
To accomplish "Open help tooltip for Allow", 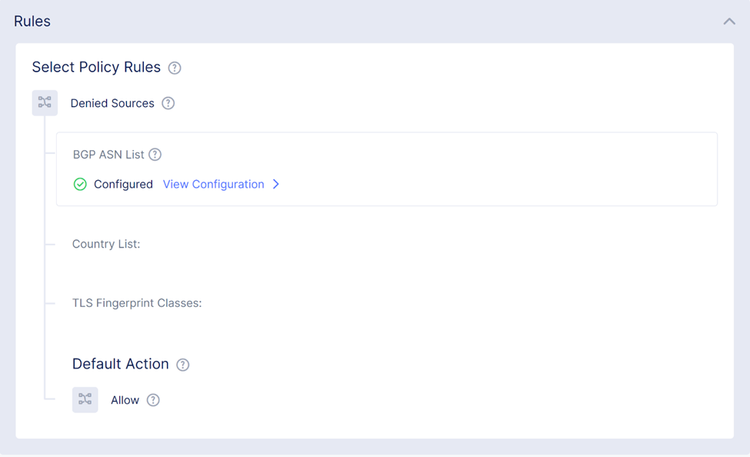I will (153, 400).
